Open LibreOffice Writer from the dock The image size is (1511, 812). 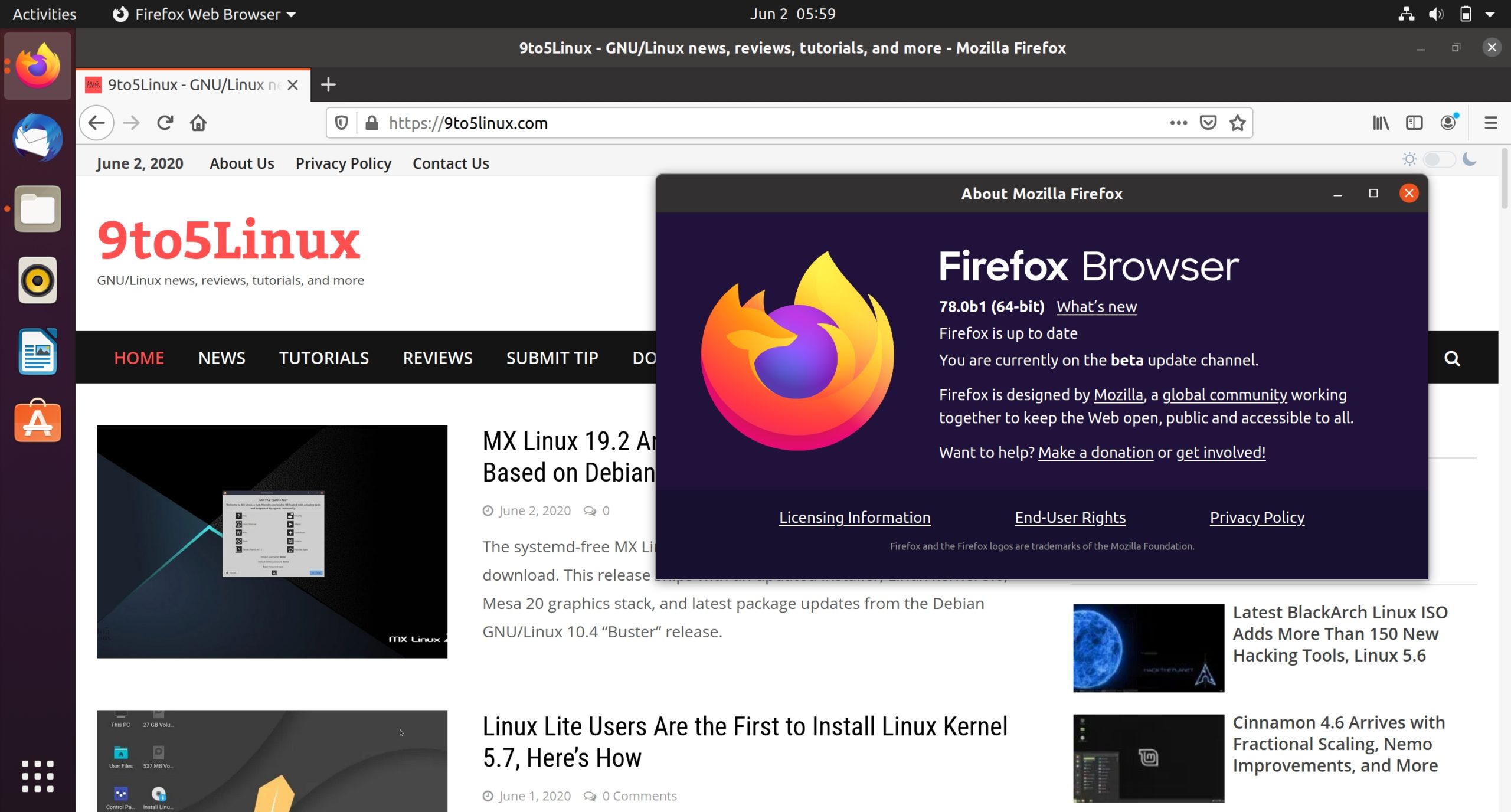38,352
